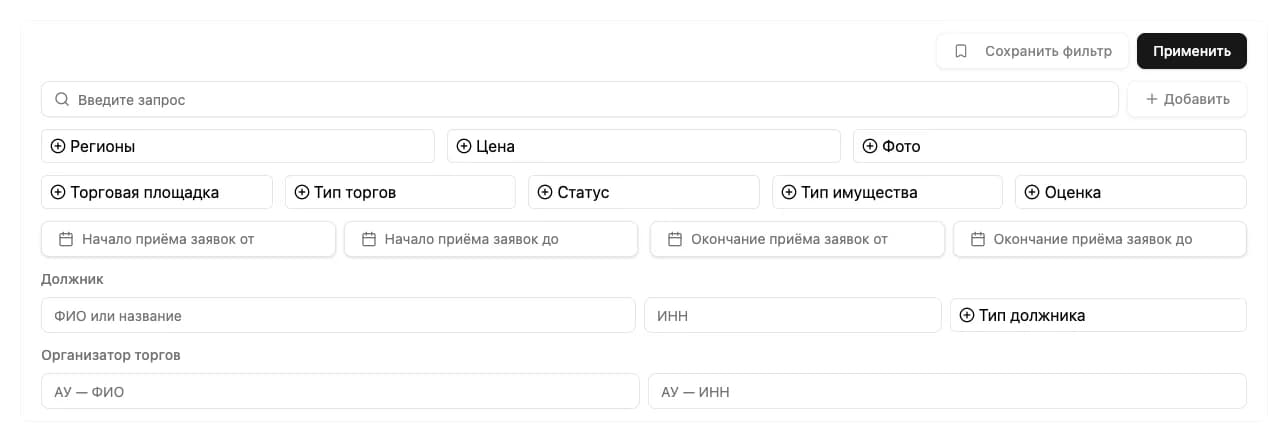Image resolution: width=1288 pixels, height=442 pixels.
Task: Click the circled plus icon beside Тип должника
Action: point(967,315)
